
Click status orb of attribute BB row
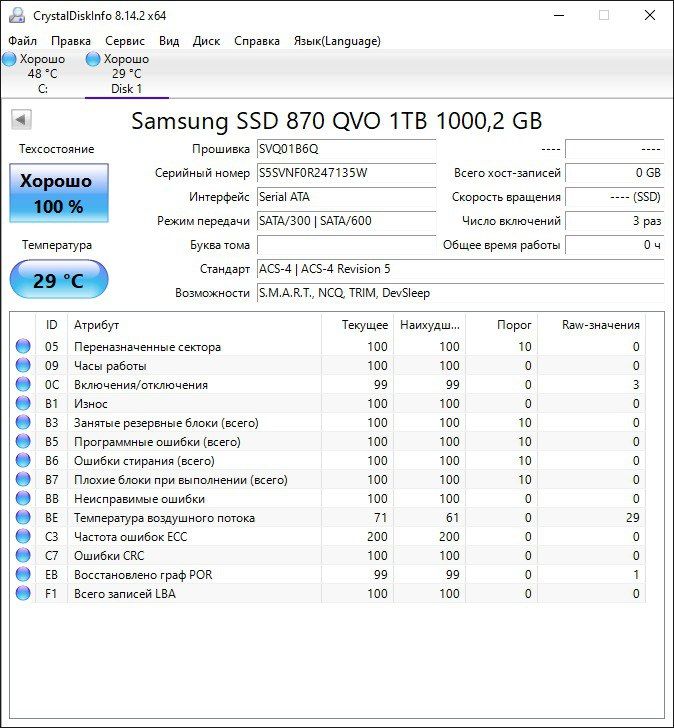23,498
